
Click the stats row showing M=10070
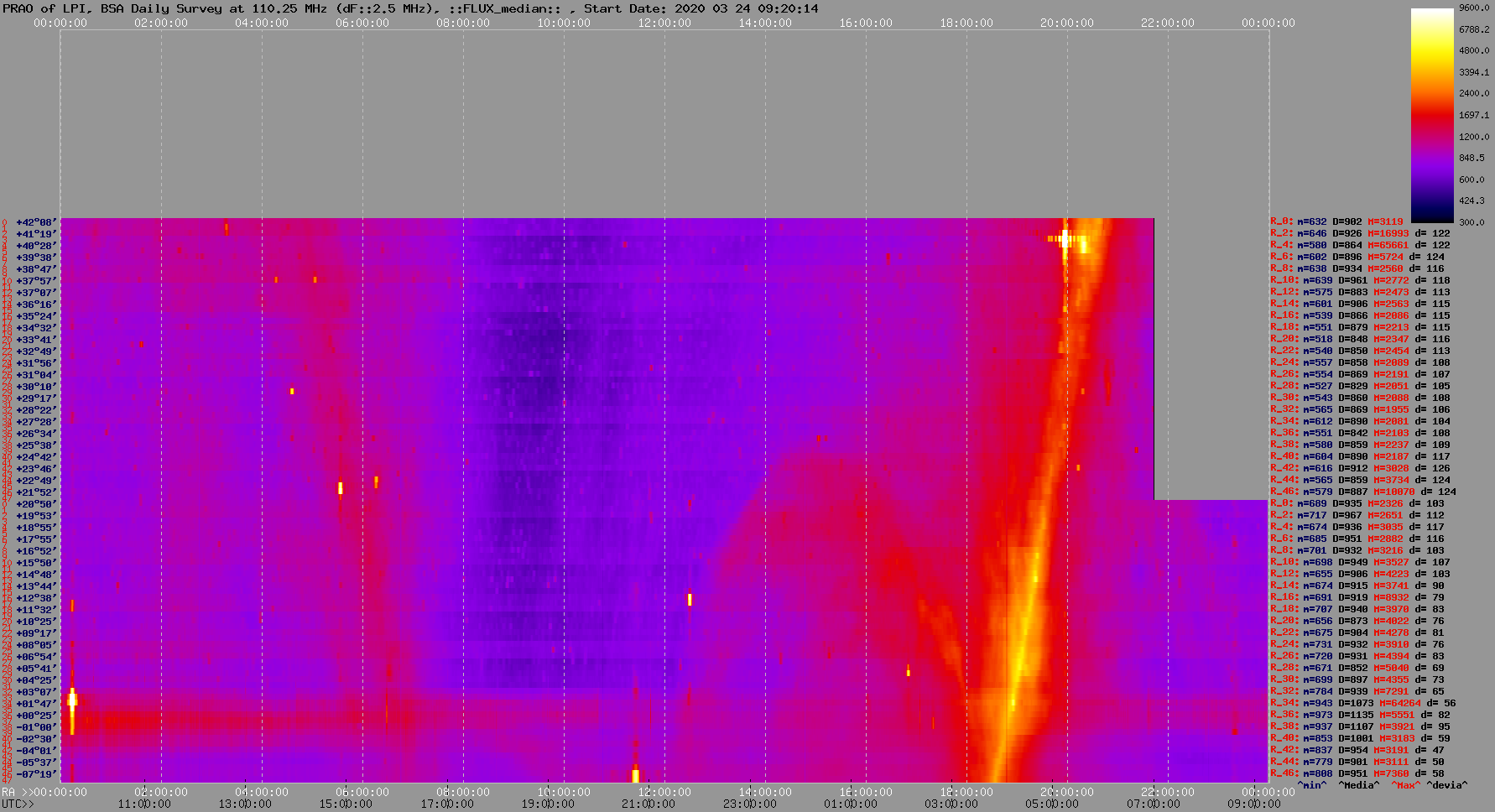tap(1363, 492)
